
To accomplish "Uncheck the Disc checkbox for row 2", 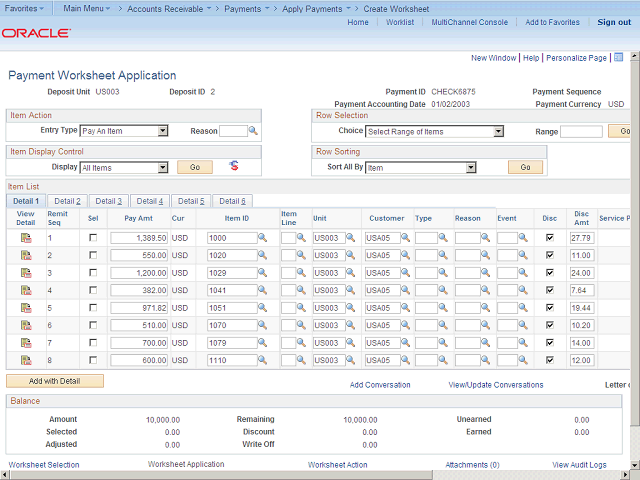I will [x=549, y=256].
